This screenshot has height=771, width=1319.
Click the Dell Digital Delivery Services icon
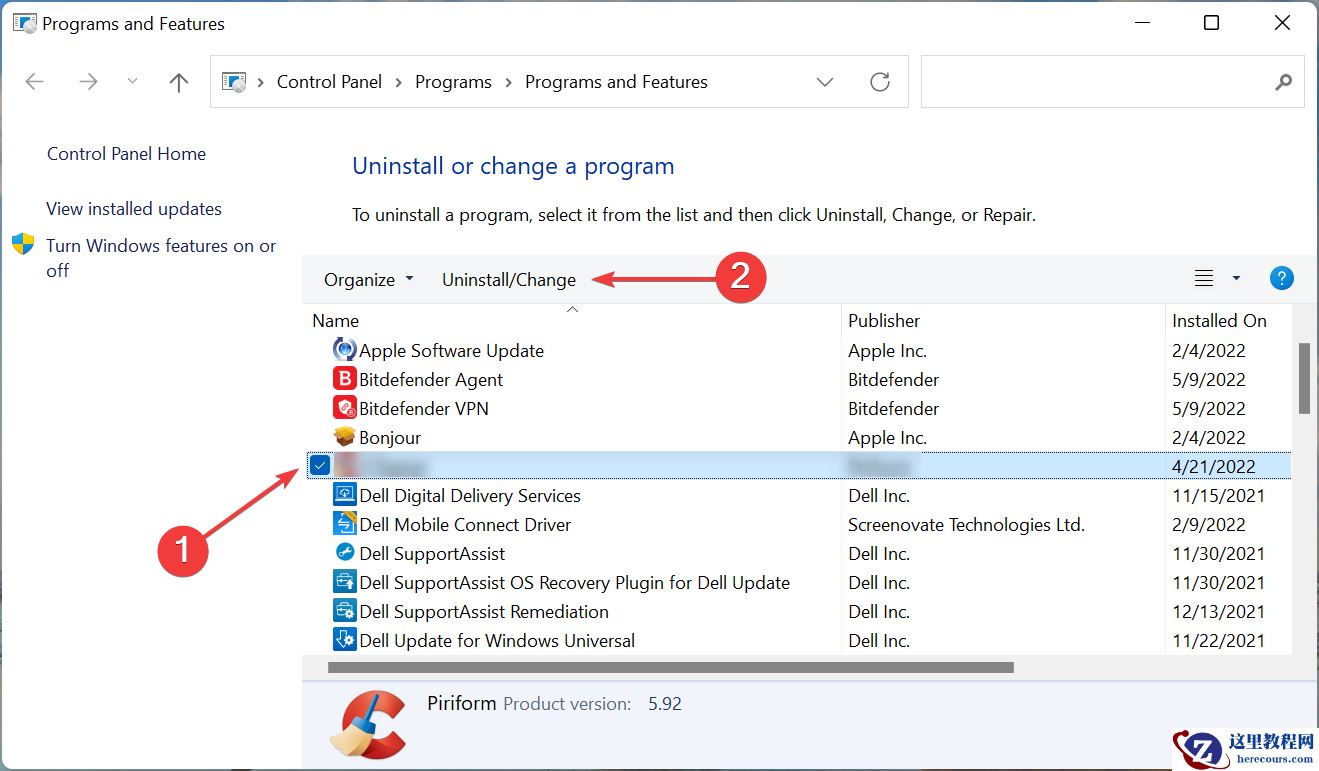(x=344, y=495)
